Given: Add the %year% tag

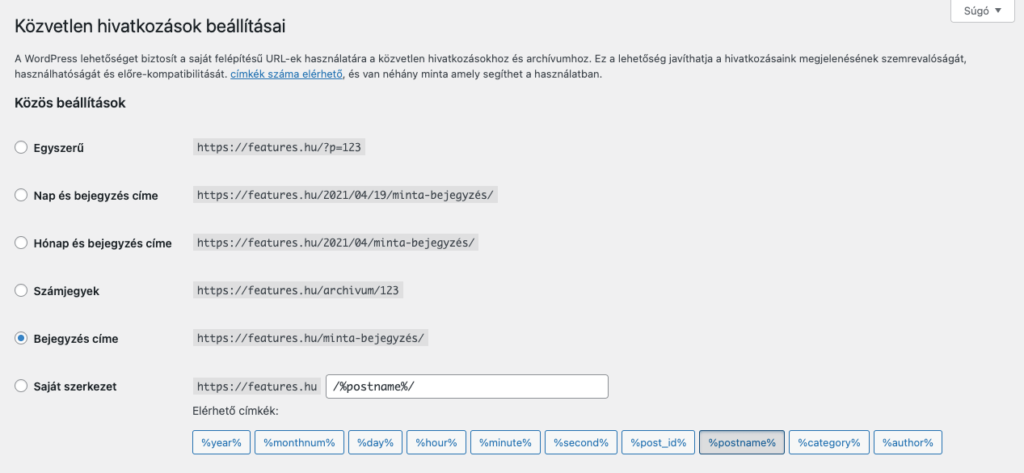Looking at the screenshot, I should pyautogui.click(x=221, y=442).
